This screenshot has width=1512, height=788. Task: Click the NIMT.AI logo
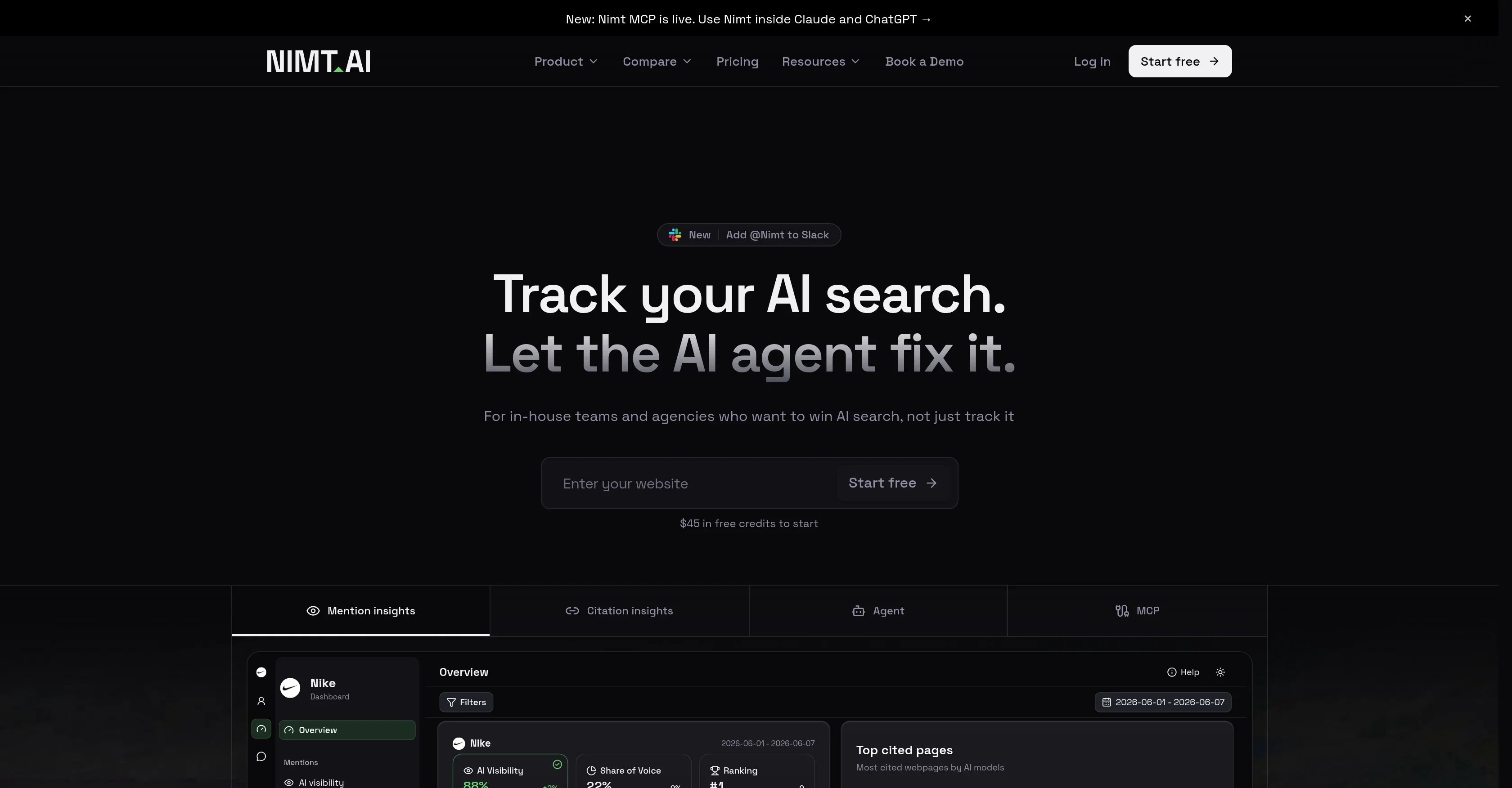coord(318,61)
